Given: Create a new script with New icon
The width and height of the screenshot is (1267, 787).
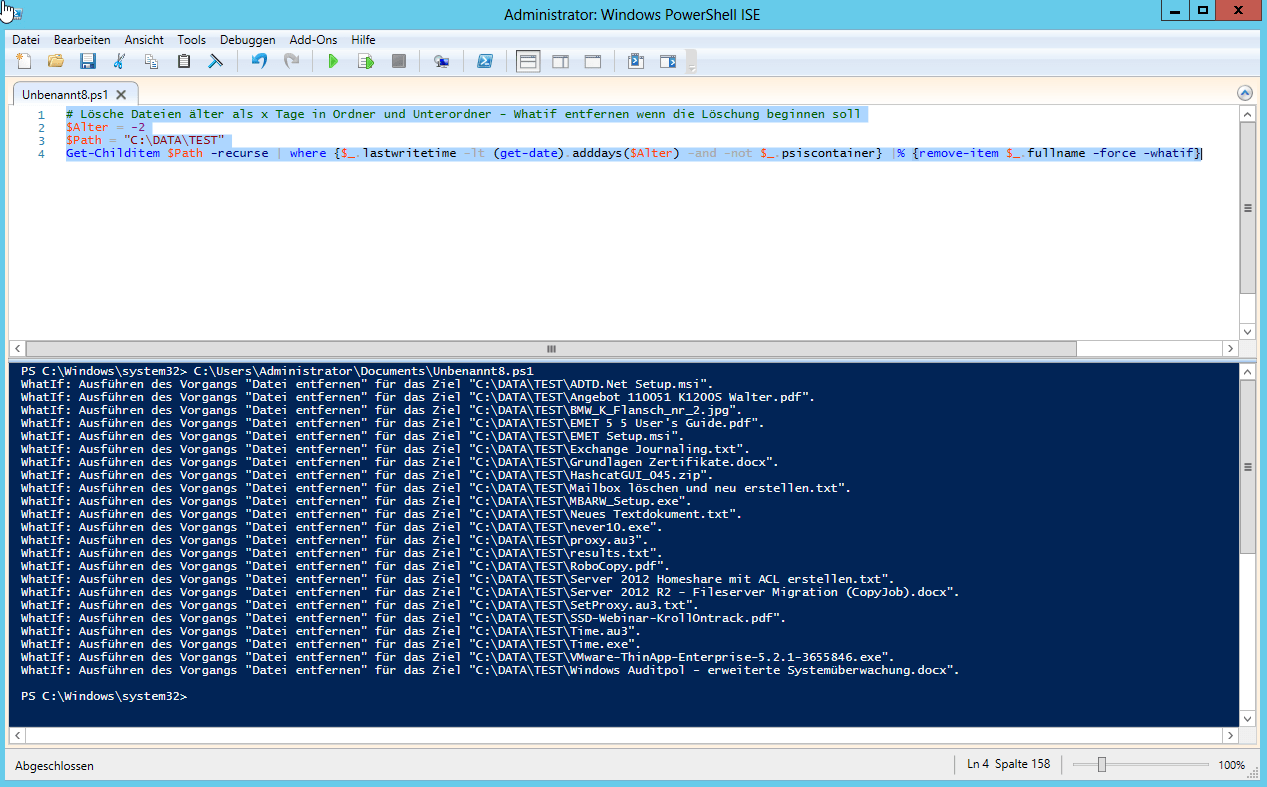Looking at the screenshot, I should pyautogui.click(x=22, y=61).
